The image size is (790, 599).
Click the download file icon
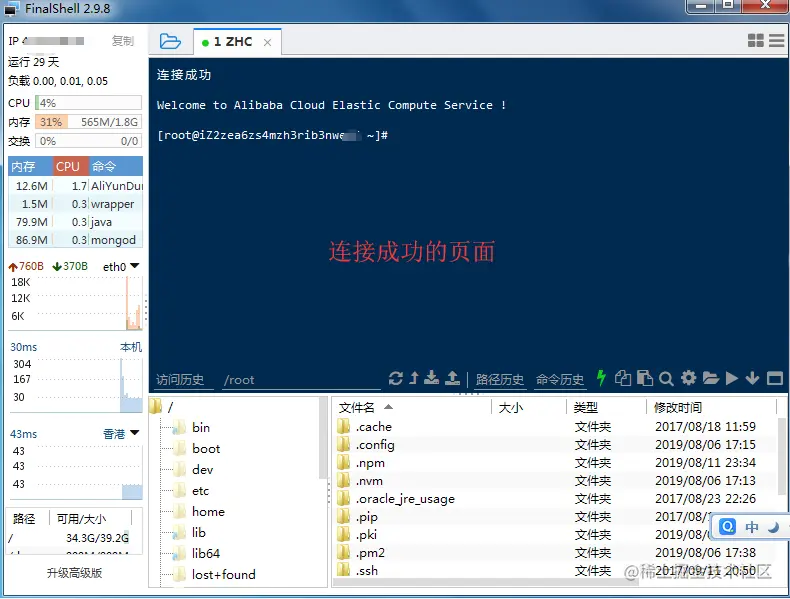click(x=431, y=378)
